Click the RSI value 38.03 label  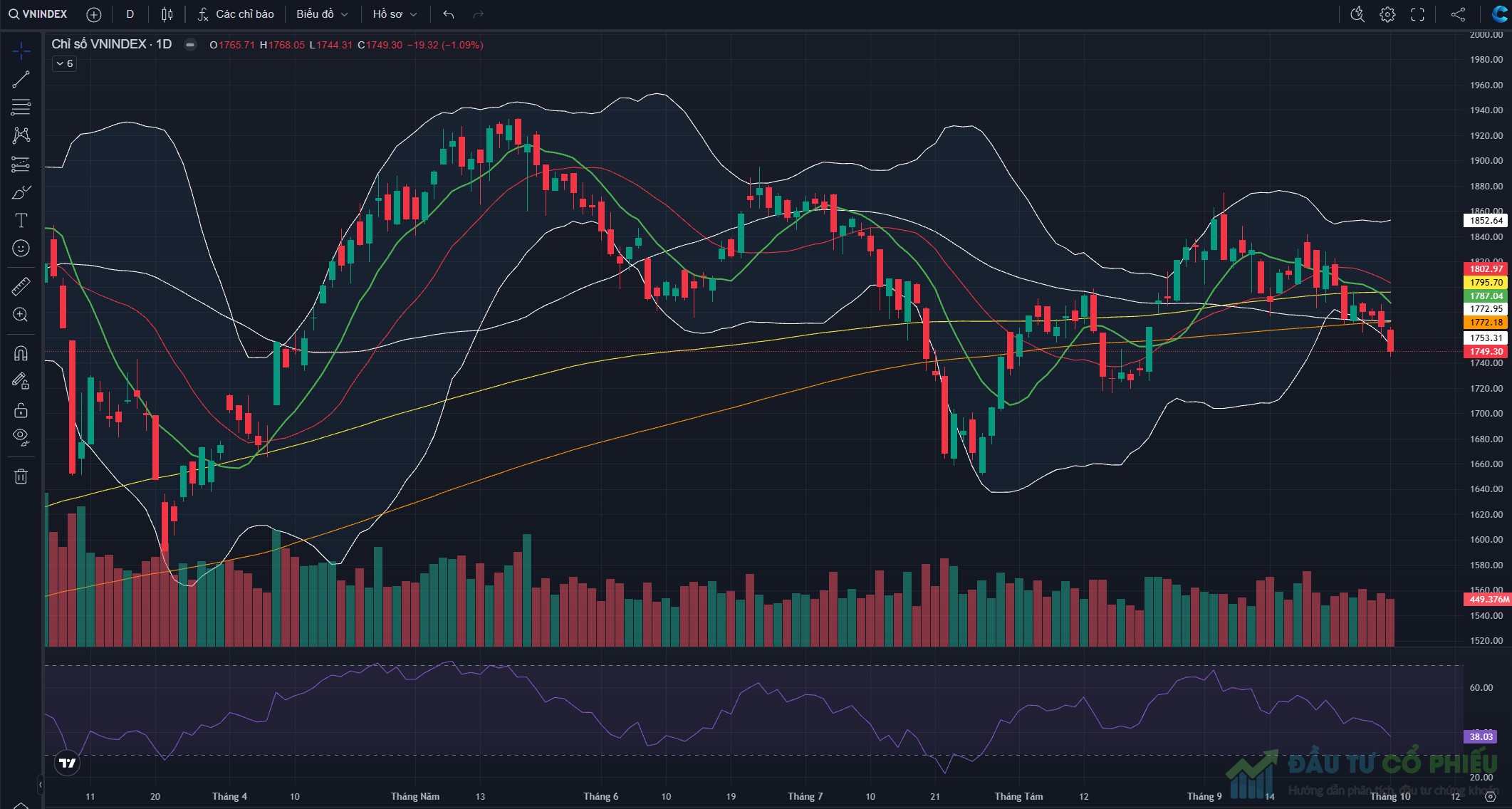[x=1481, y=736]
